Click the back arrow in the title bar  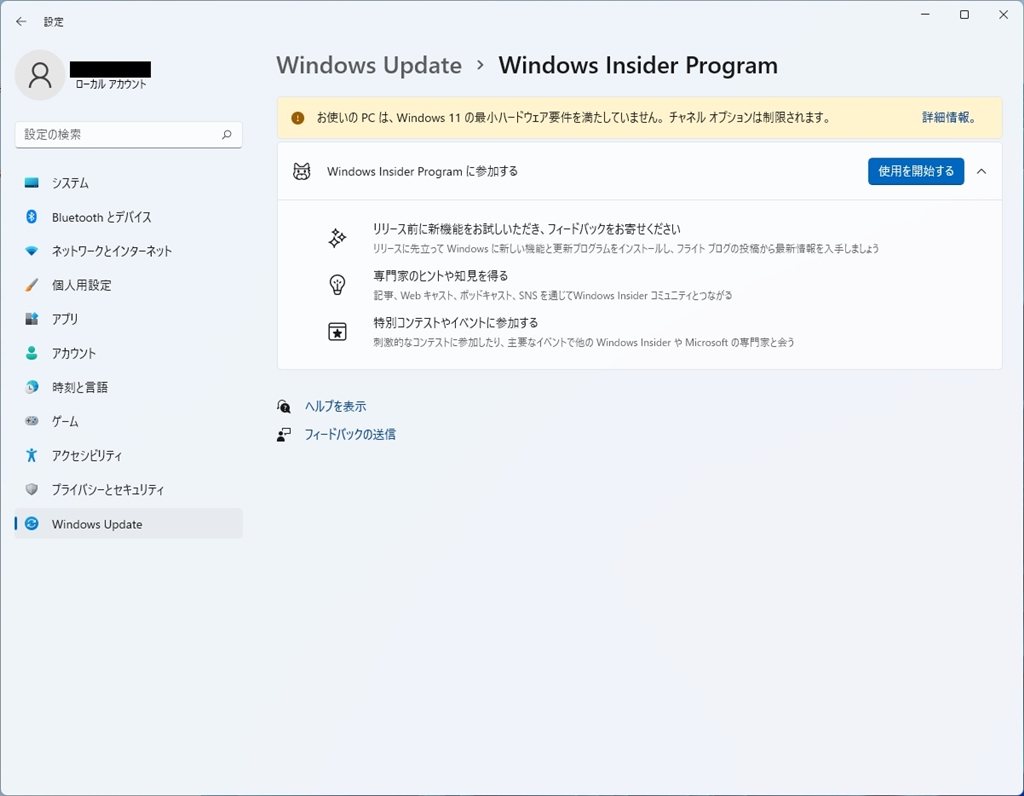[21, 22]
